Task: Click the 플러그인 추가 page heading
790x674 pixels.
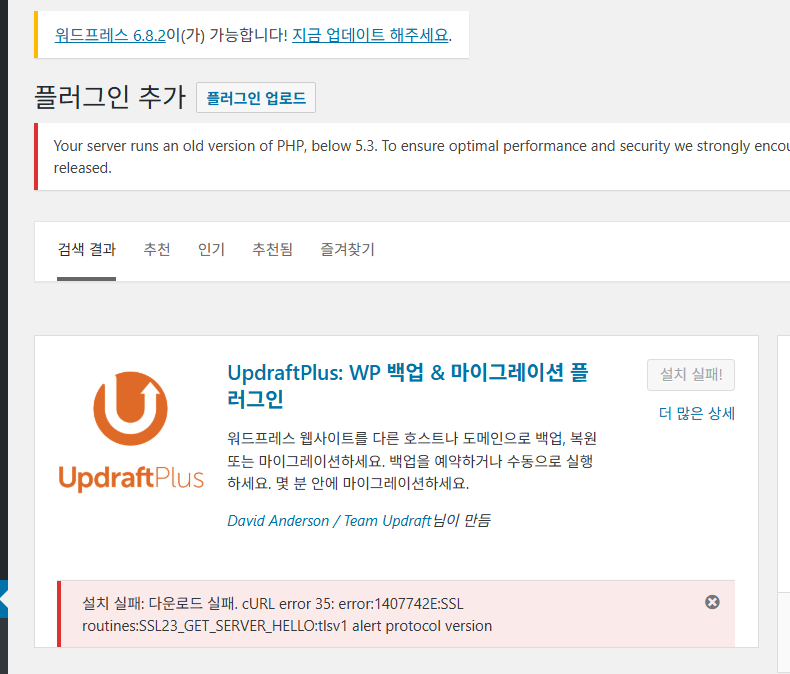Action: [110, 97]
